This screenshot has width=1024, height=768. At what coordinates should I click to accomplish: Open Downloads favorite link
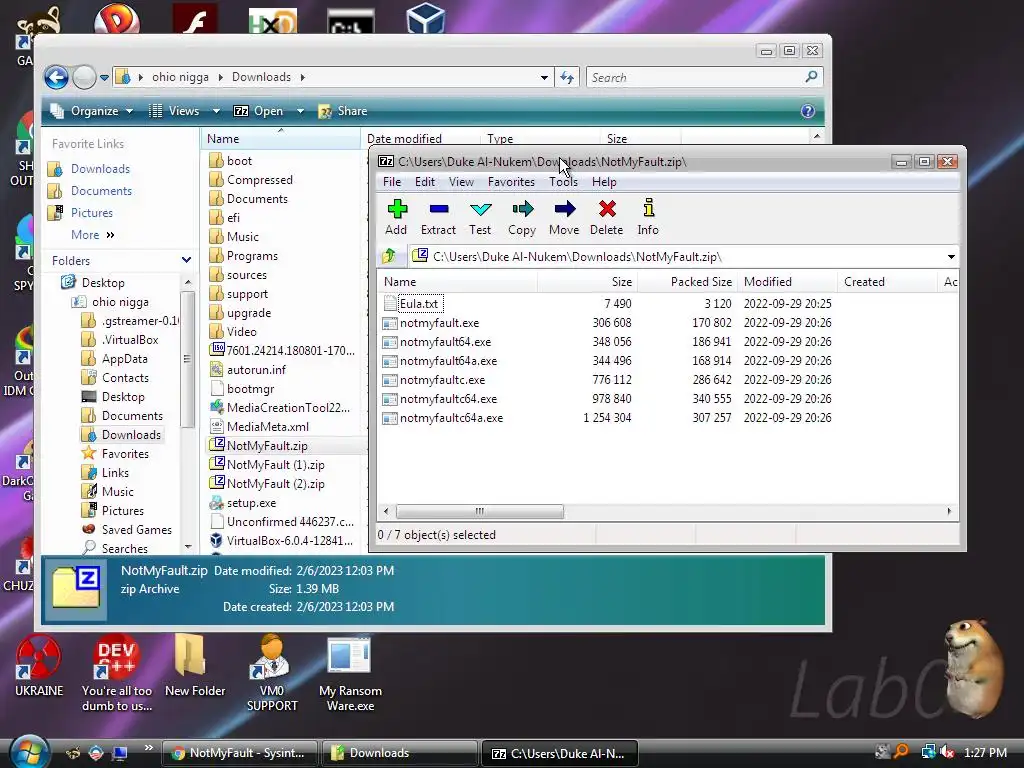coord(100,168)
